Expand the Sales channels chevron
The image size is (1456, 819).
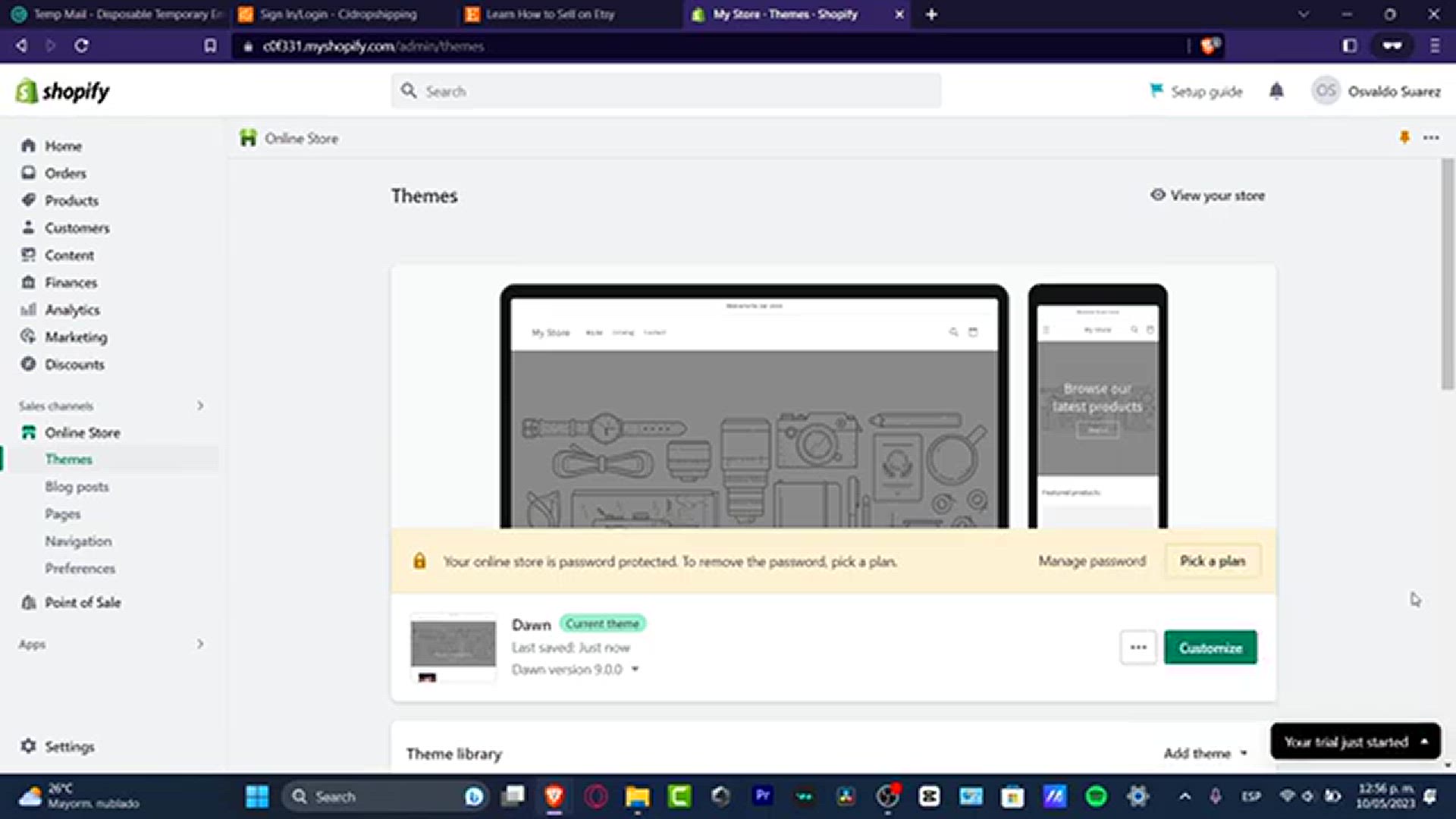click(200, 406)
